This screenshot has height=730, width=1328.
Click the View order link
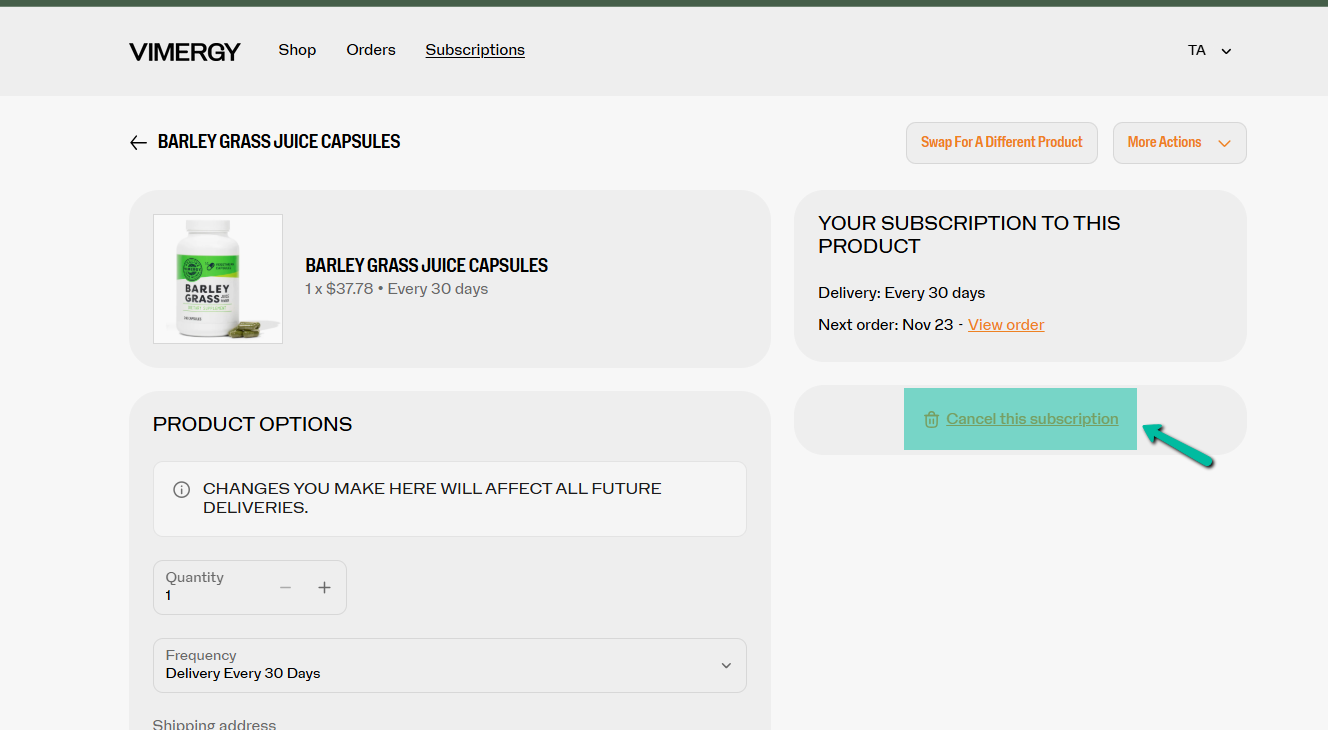pyautogui.click(x=1006, y=325)
